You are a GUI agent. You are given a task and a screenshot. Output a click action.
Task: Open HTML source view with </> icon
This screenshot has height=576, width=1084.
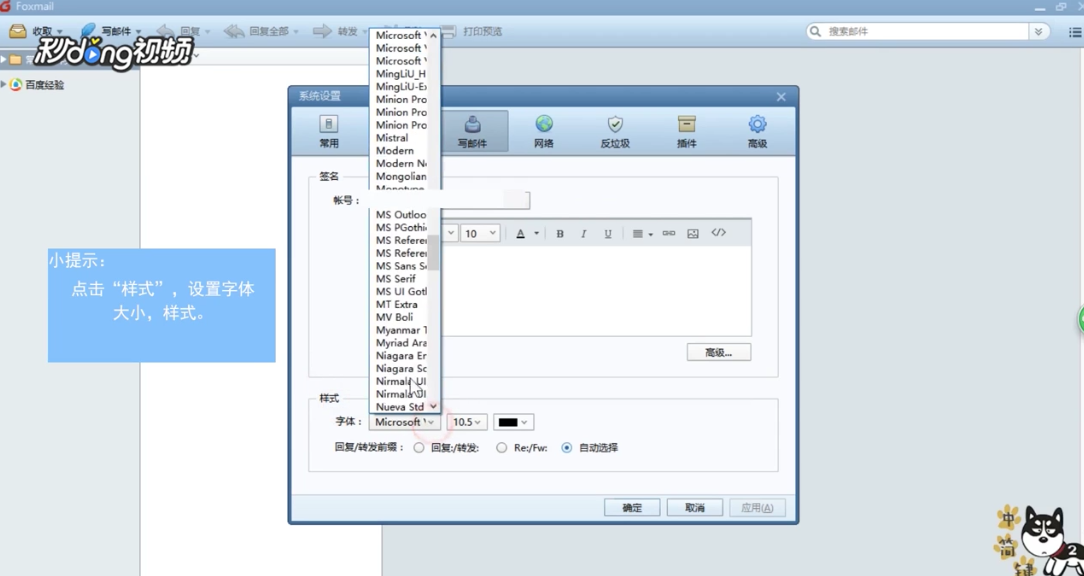718,233
